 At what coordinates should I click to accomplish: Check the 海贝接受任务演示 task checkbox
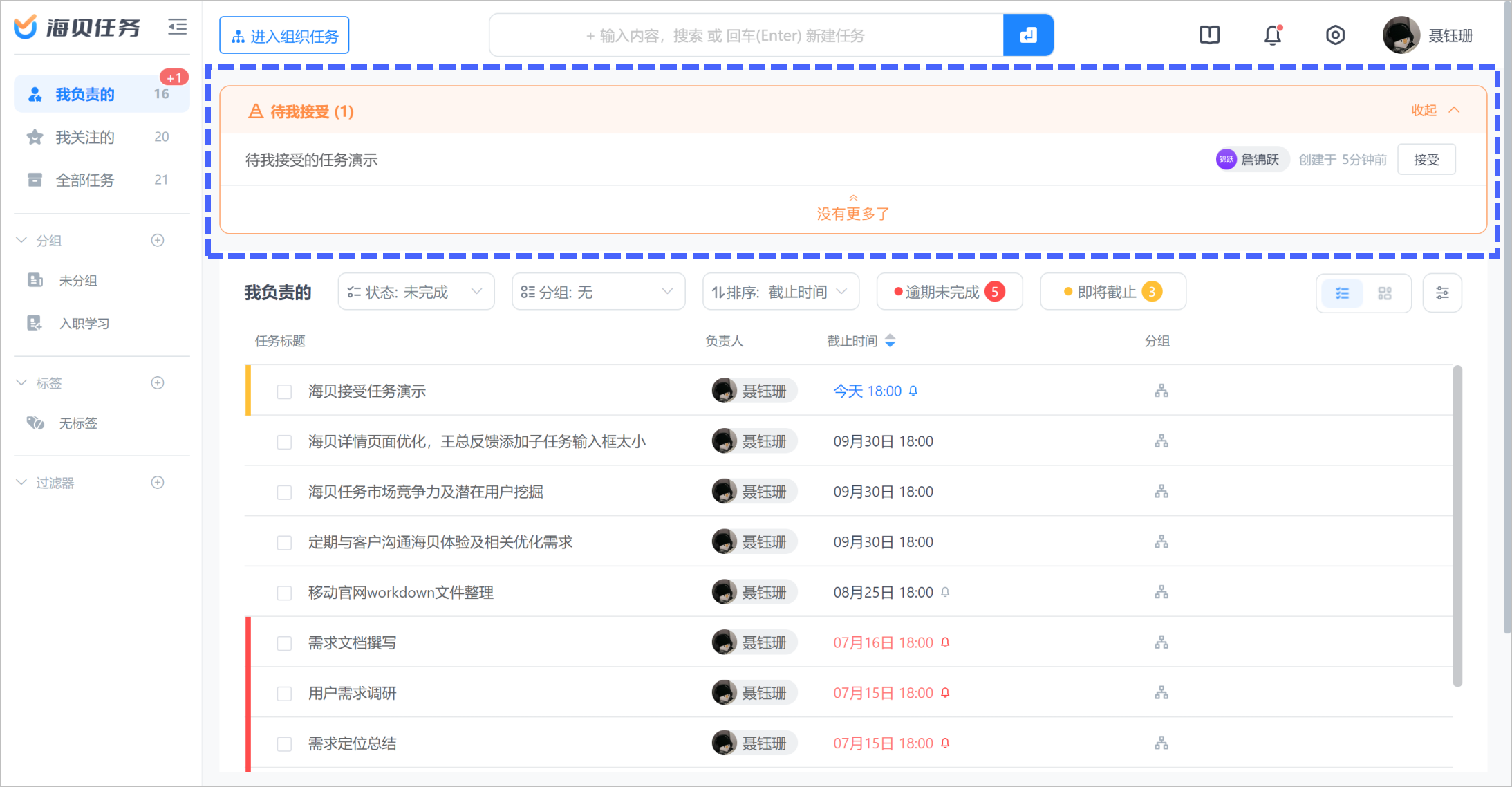(284, 392)
